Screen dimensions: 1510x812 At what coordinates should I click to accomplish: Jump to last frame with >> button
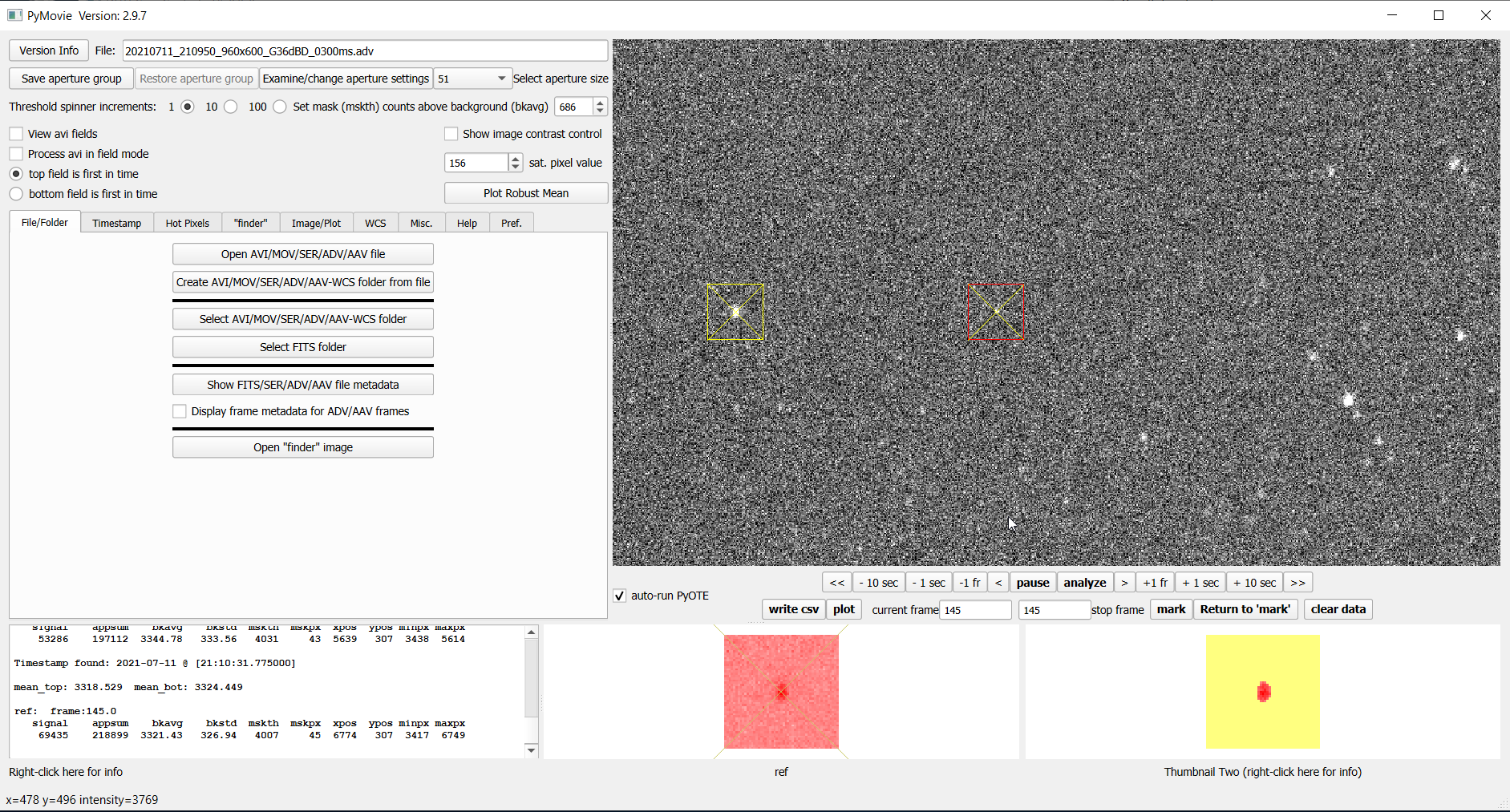tap(1297, 583)
